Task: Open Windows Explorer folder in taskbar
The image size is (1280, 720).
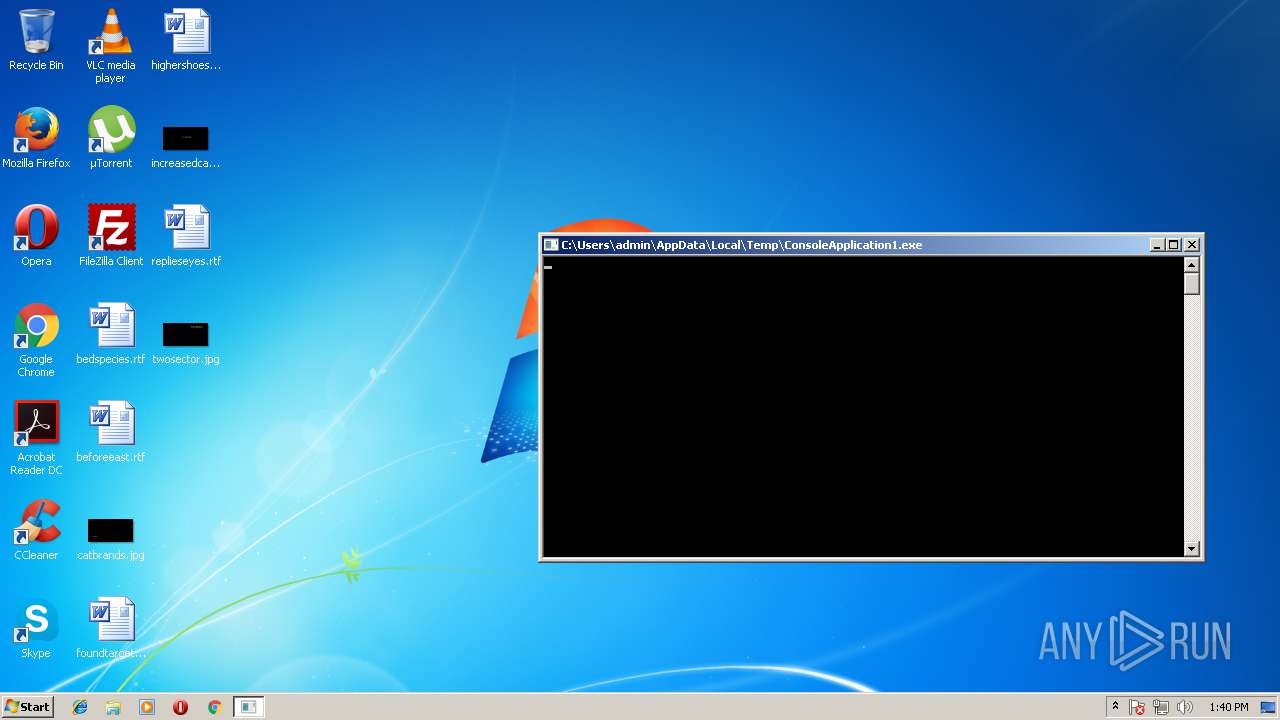Action: [113, 707]
